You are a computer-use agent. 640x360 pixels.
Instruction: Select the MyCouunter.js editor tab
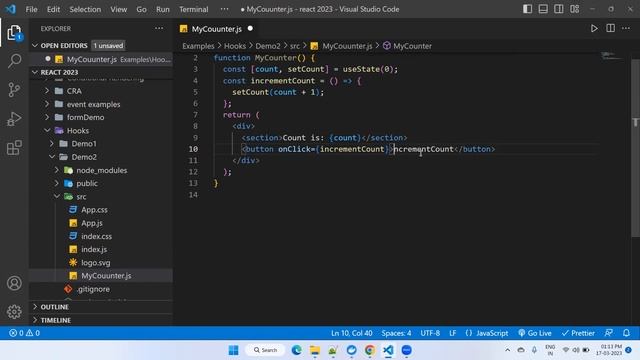217,29
